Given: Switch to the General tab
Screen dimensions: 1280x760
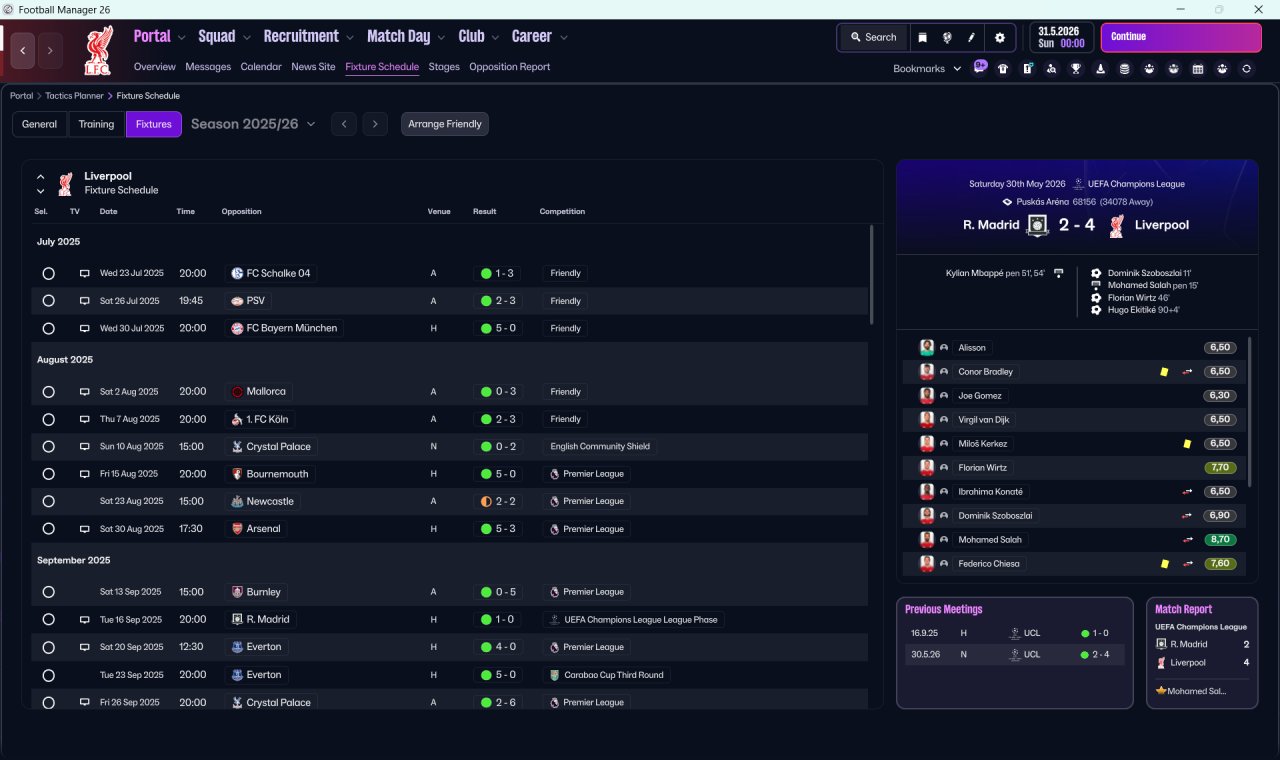Looking at the screenshot, I should 40,124.
